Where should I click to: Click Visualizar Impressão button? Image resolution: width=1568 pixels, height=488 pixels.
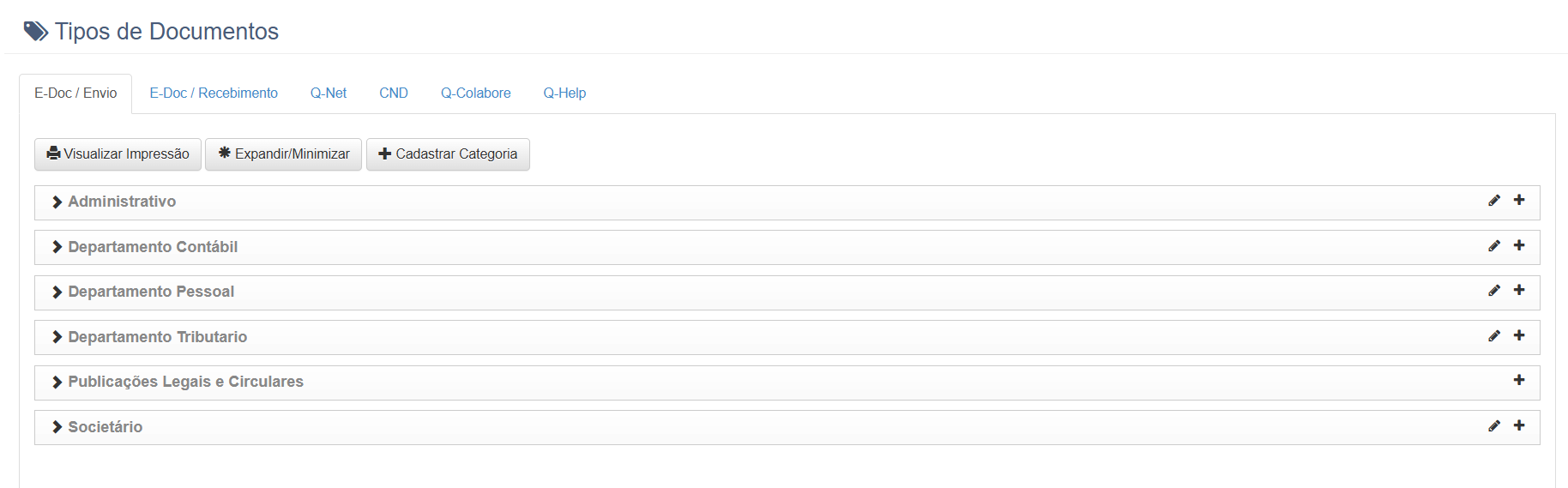118,154
